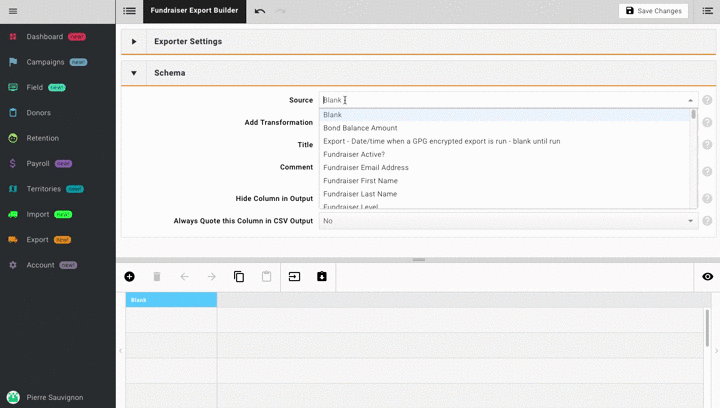This screenshot has width=720, height=408.
Task: Click the Dashboard icon in the sidebar
Action: coord(13,37)
